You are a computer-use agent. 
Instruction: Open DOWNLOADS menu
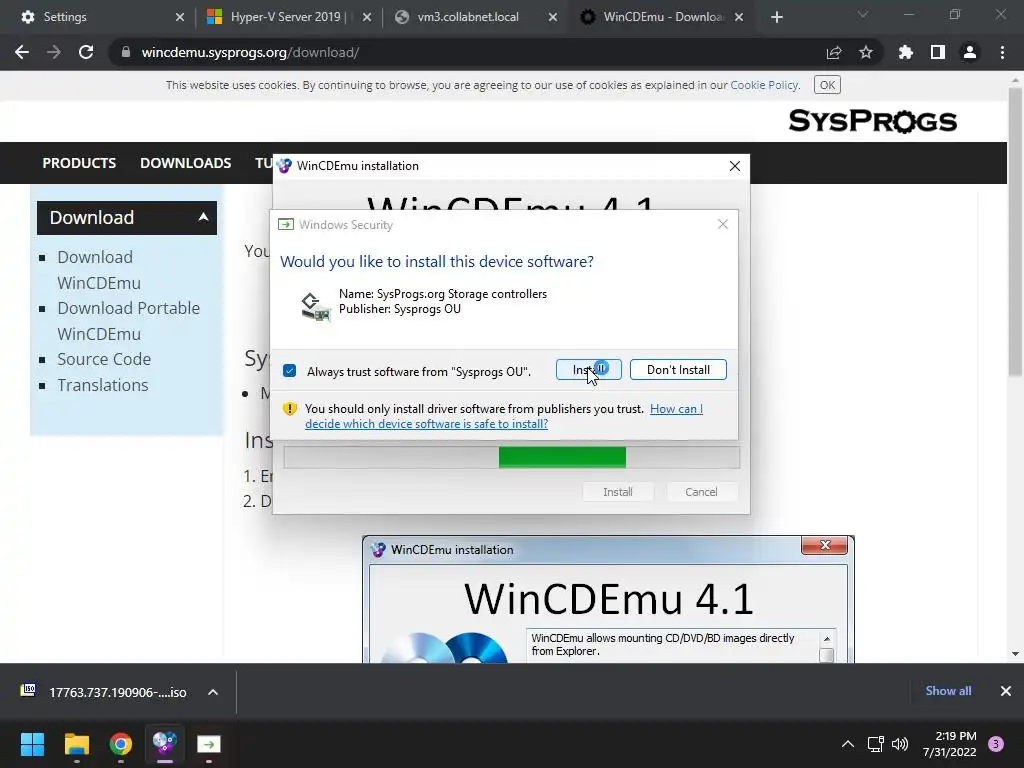pos(185,163)
